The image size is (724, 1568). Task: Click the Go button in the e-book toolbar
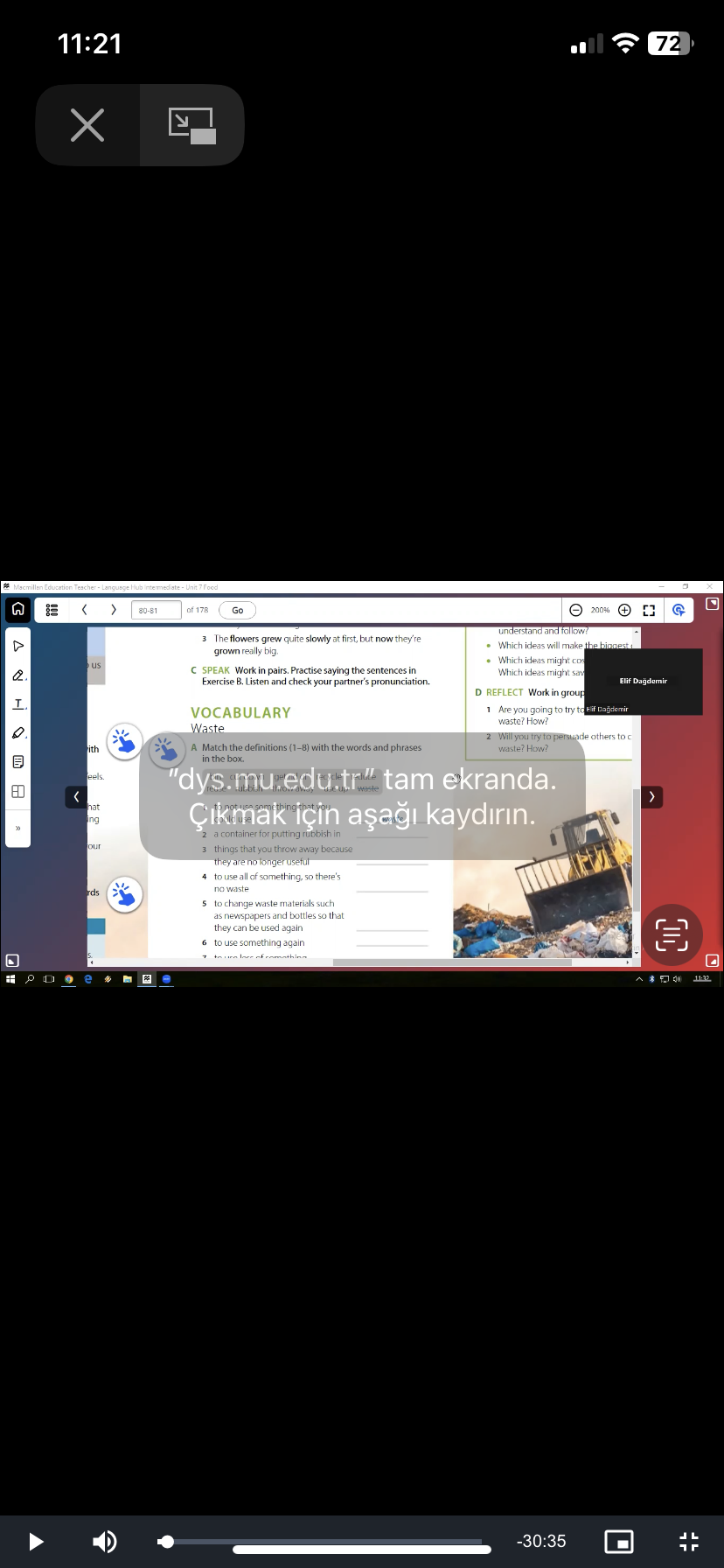coord(237,610)
